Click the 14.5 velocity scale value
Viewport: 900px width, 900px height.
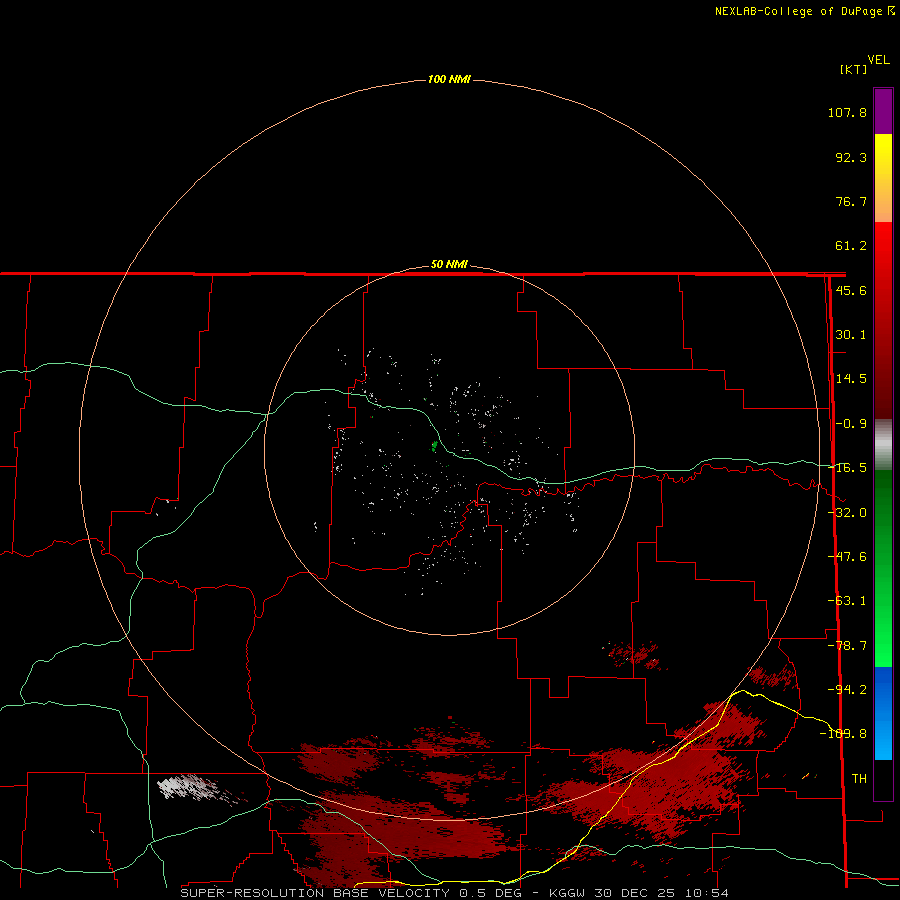(851, 379)
